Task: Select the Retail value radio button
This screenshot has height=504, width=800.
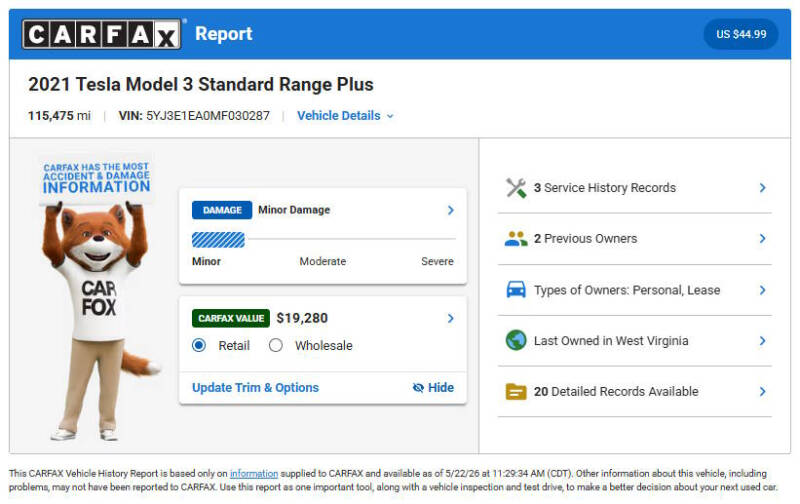Action: coord(199,345)
